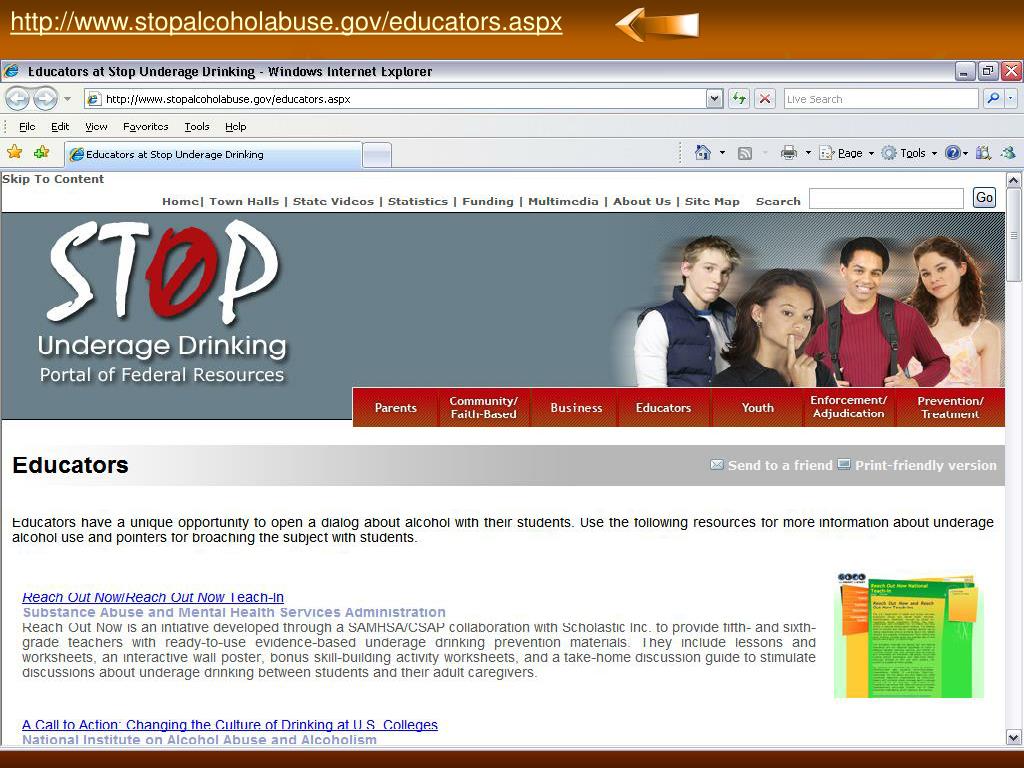Click the STOP Underage Drinking logo
The height and width of the screenshot is (768, 1024).
click(x=162, y=302)
